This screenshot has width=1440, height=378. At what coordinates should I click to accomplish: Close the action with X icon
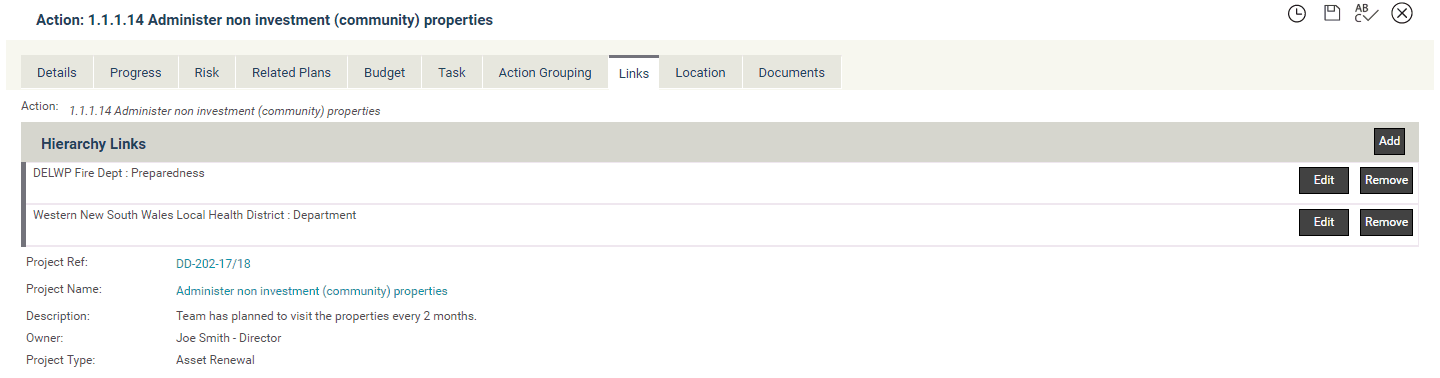[1402, 13]
